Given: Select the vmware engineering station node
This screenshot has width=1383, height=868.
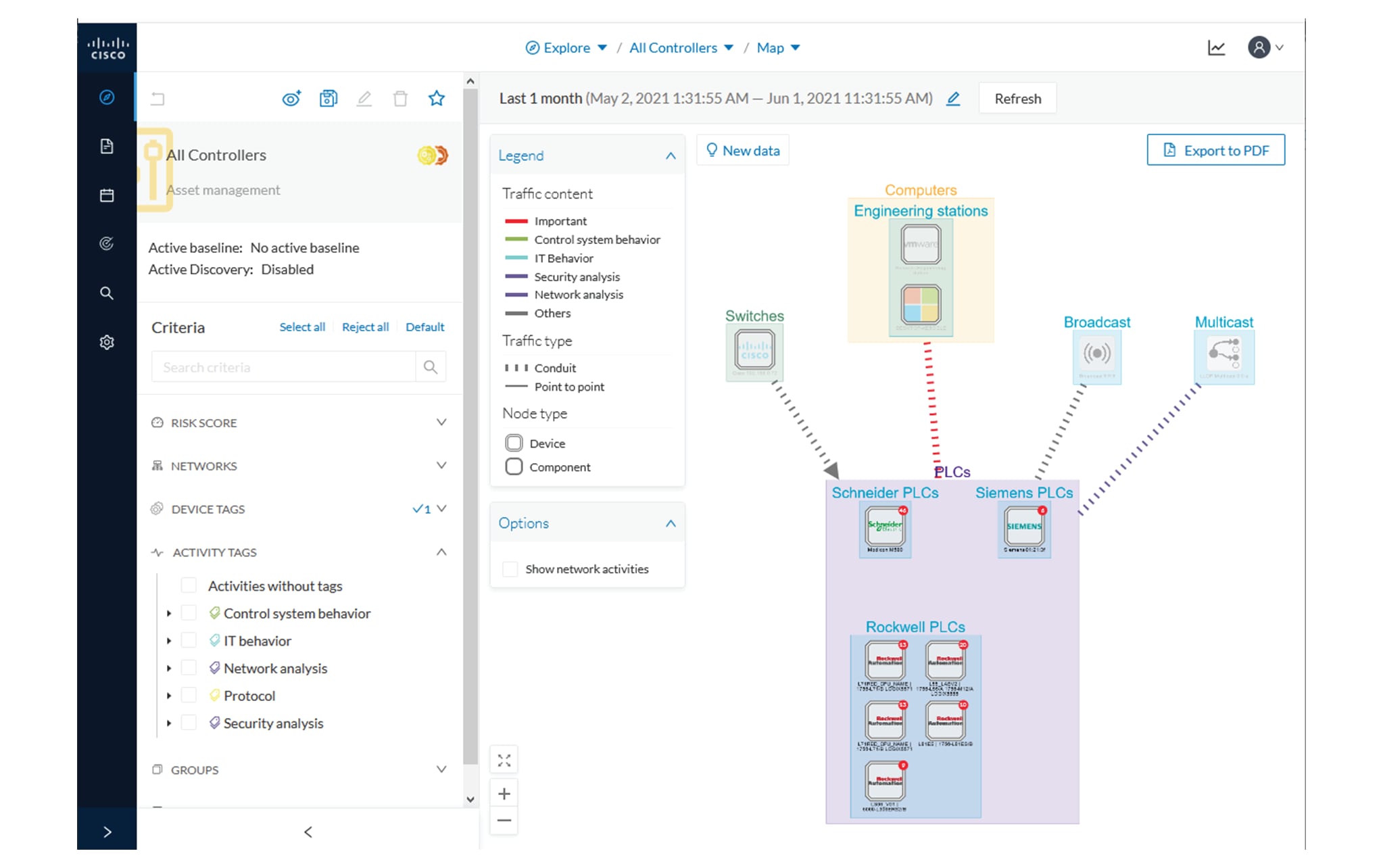Looking at the screenshot, I should pos(921,245).
